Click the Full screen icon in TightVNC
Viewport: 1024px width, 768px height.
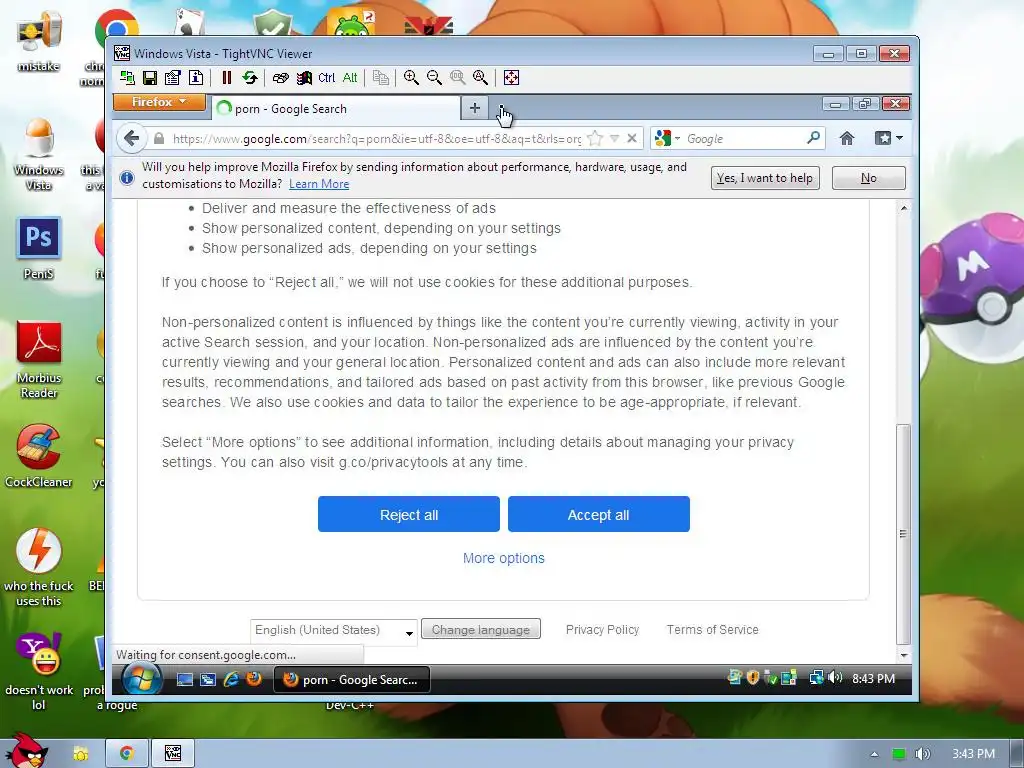tap(511, 78)
